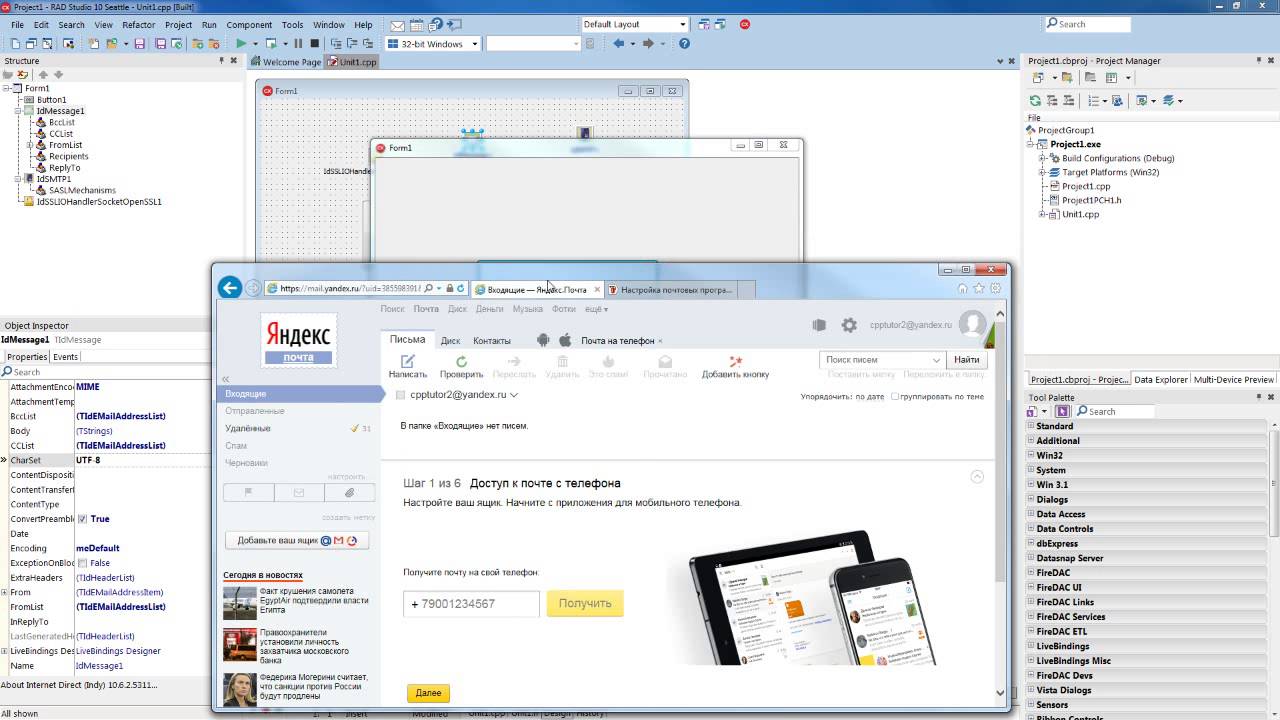This screenshot has height=720, width=1280.
Task: Click the Tool Palette search field
Action: pyautogui.click(x=1113, y=411)
